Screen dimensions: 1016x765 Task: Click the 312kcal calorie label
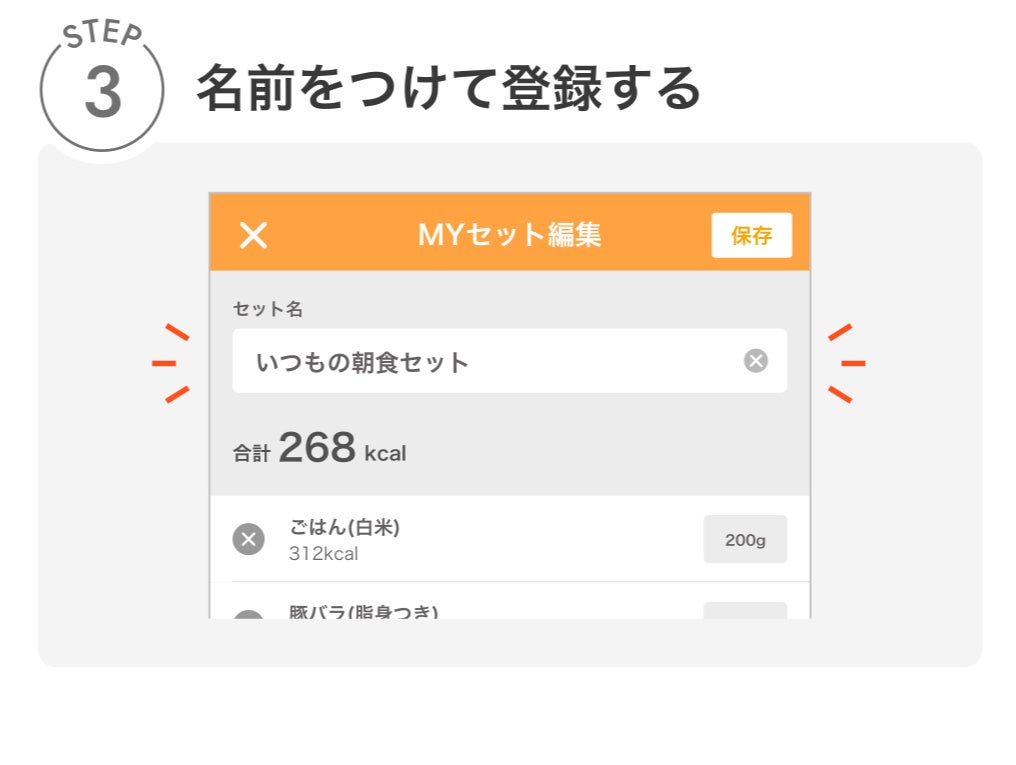point(323,554)
